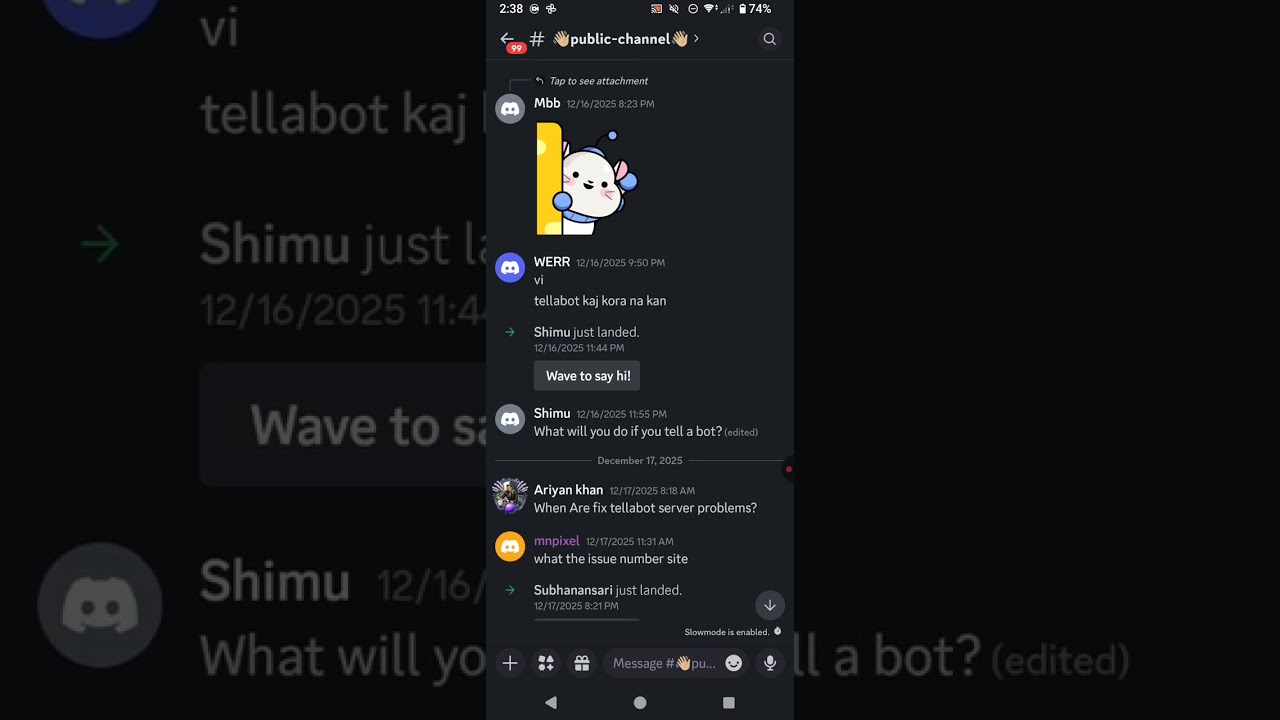The height and width of the screenshot is (720, 1280).
Task: Open the gift icon
Action: (582, 663)
